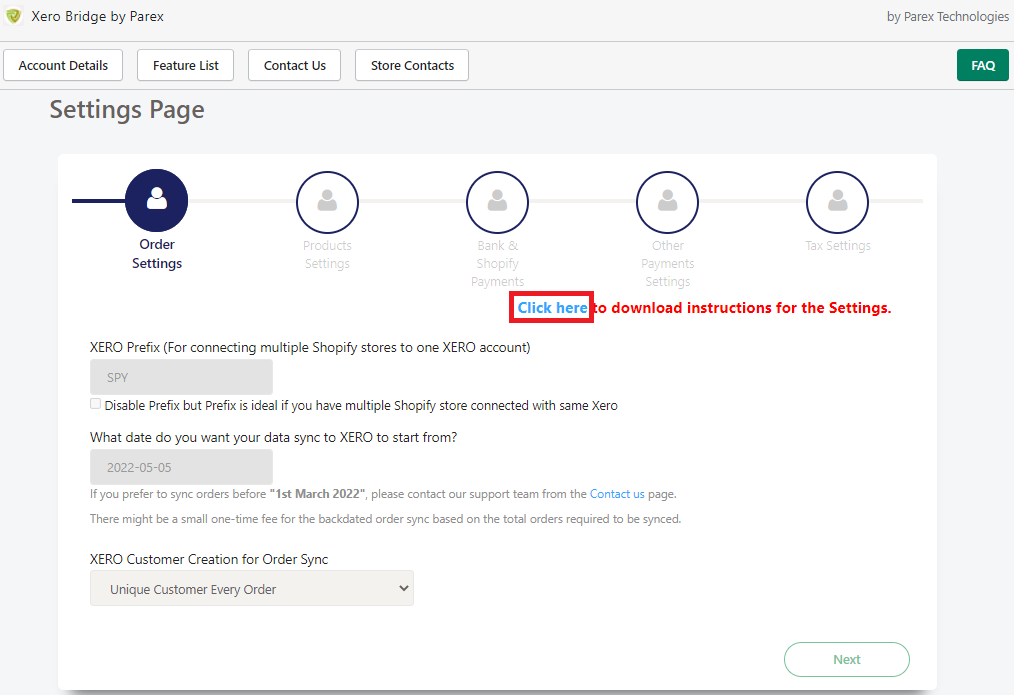Open the Account Details tab
Viewport: 1014px width, 695px height.
(x=63, y=65)
